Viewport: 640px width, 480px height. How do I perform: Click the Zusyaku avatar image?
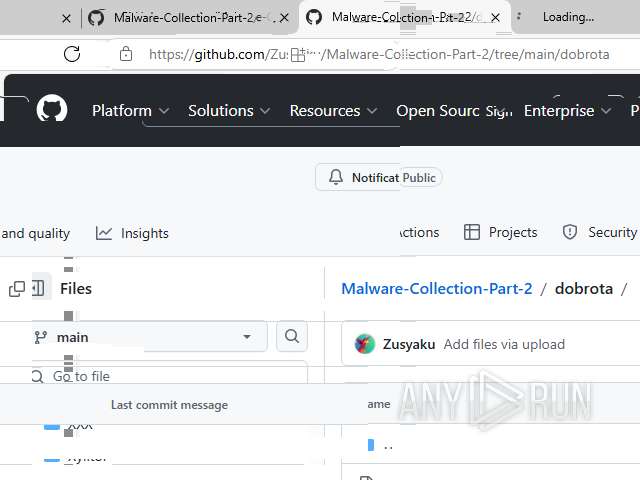tap(365, 344)
